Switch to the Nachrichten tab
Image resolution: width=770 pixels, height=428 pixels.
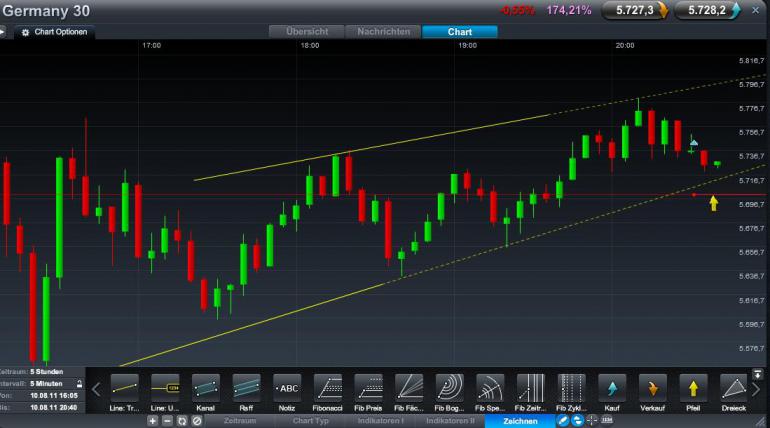384,32
